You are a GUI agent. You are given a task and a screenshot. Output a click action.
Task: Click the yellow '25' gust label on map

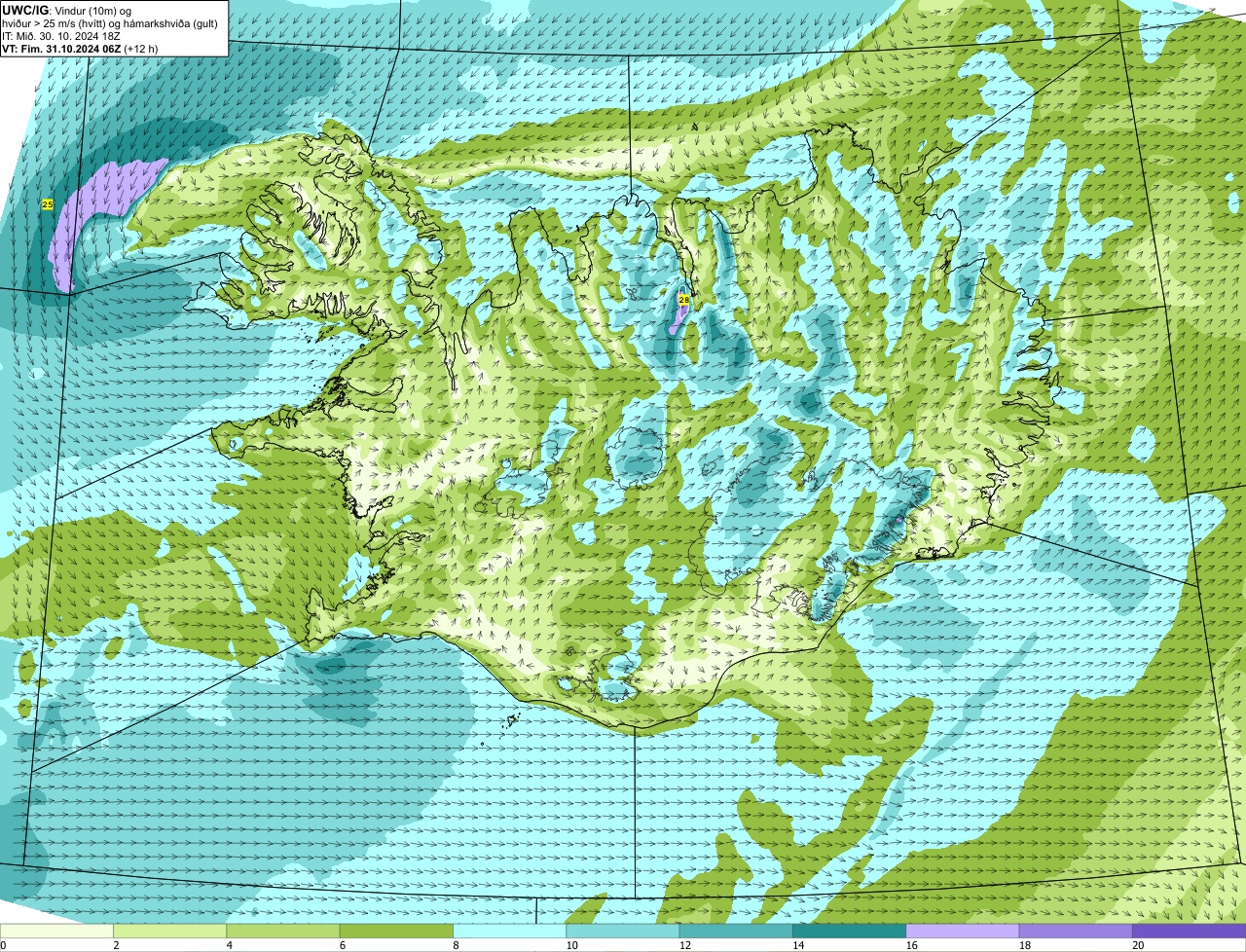48,204
